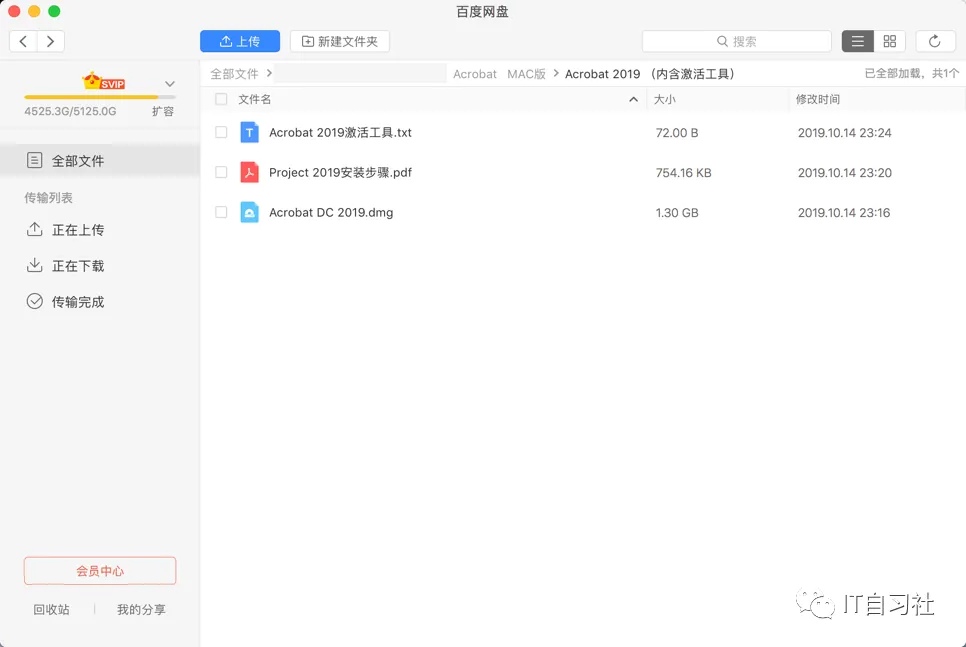Click the red PDF file icon
Viewport: 966px width, 647px height.
coord(250,173)
